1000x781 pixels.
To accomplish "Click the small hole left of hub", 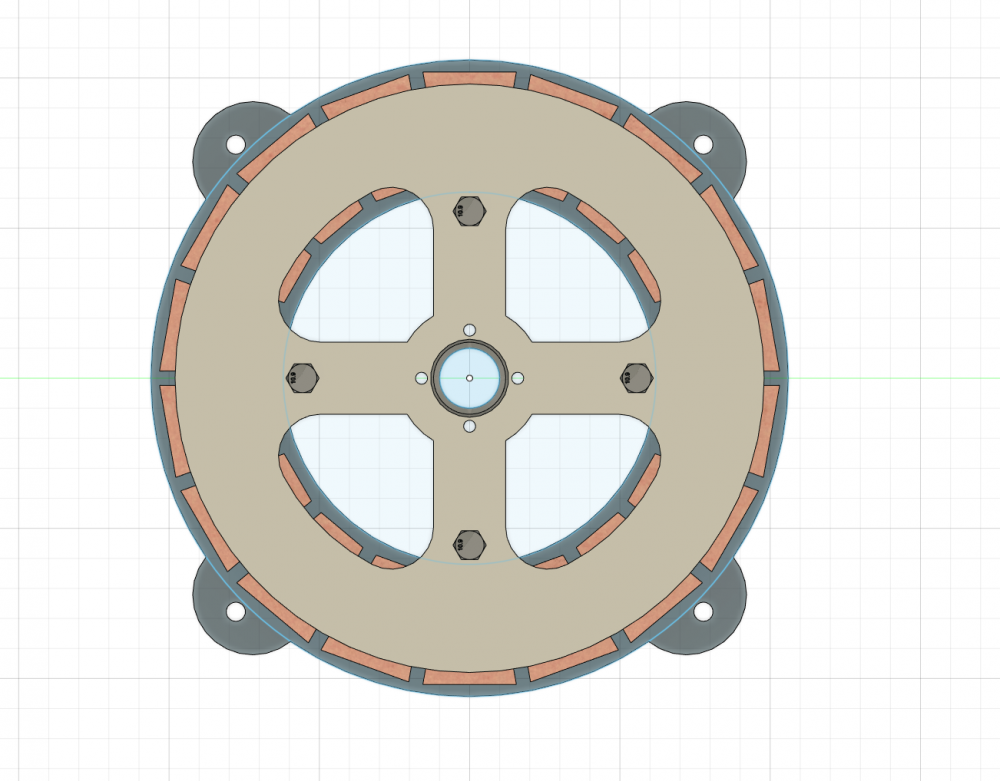I will coord(421,378).
